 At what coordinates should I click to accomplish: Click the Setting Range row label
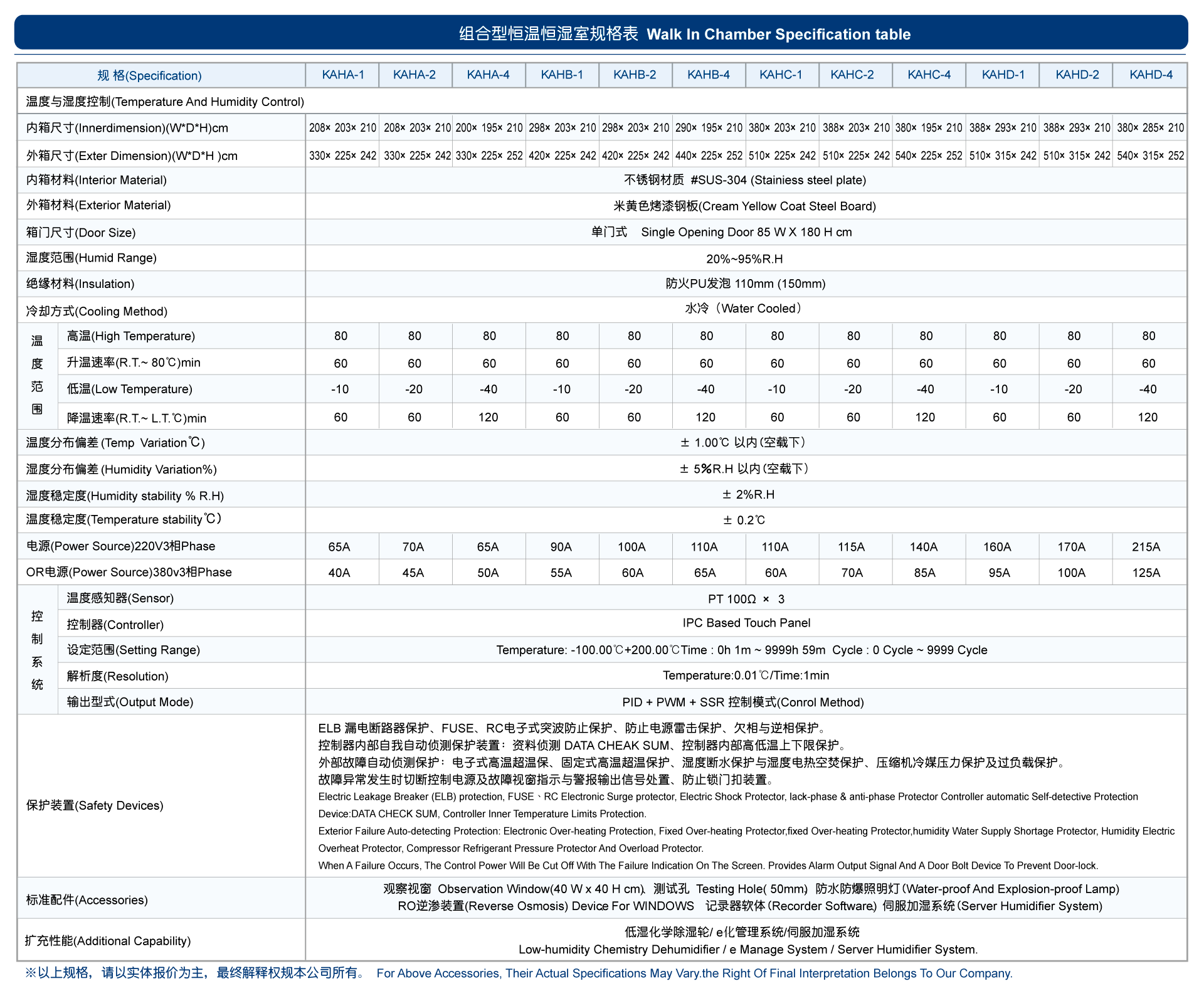click(x=134, y=650)
